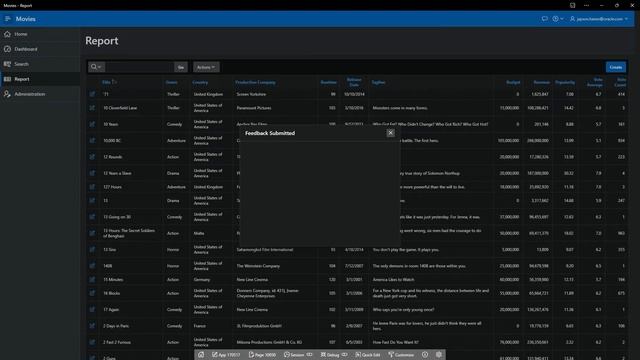Click the Revenue column header

point(542,82)
